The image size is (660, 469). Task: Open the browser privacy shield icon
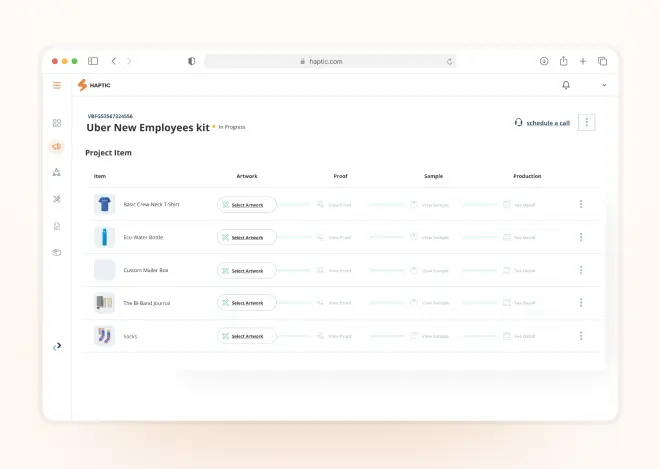pos(192,61)
